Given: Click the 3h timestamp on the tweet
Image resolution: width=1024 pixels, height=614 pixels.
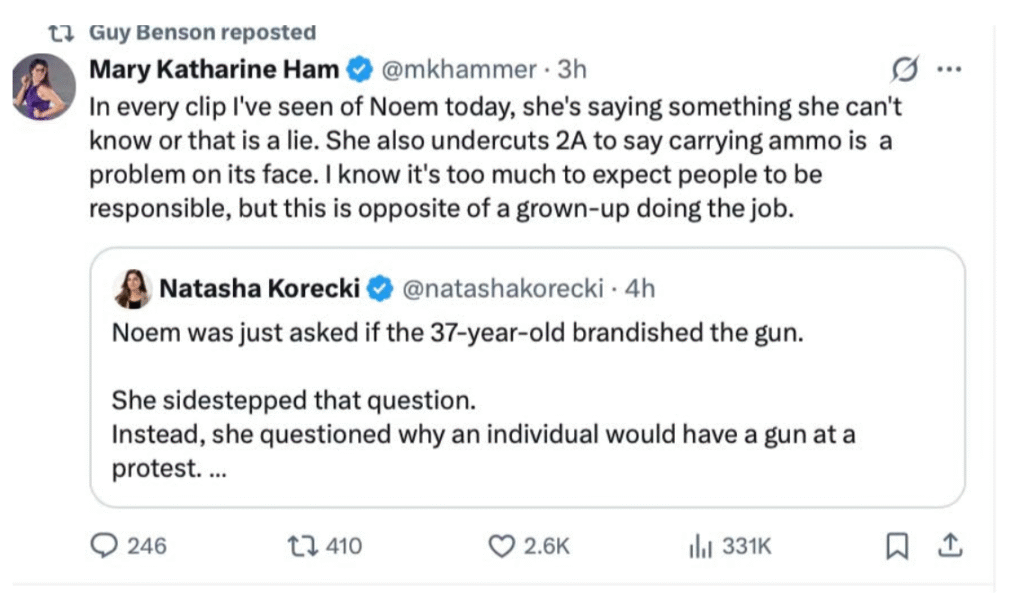Looking at the screenshot, I should [x=572, y=69].
